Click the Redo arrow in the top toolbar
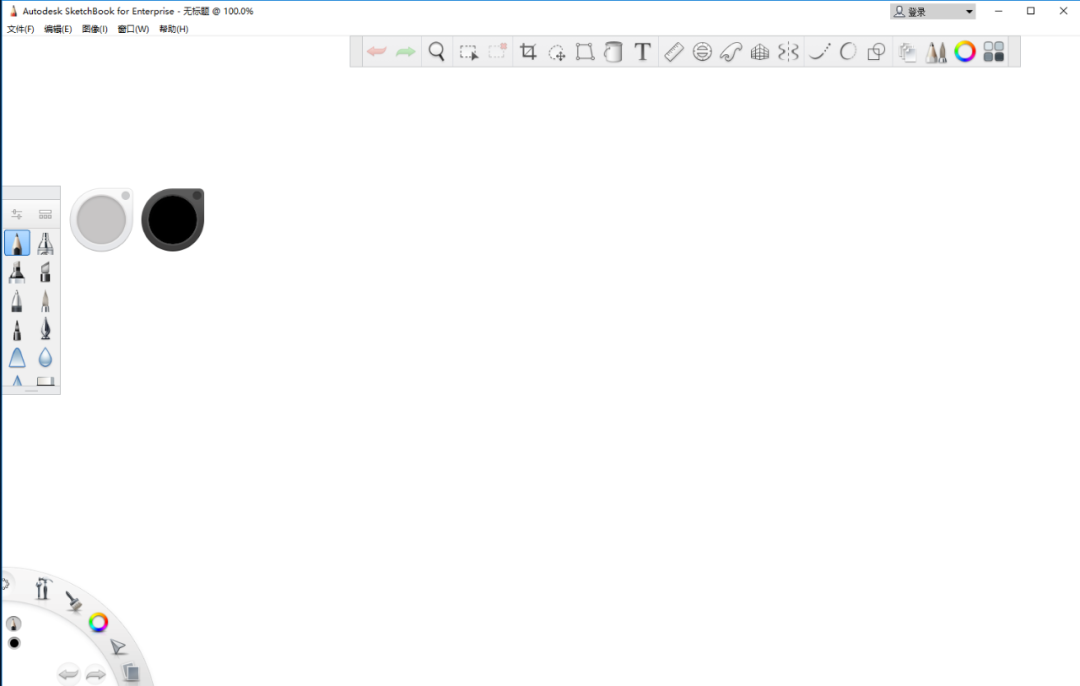Screen dimensions: 1080x686 point(406,52)
